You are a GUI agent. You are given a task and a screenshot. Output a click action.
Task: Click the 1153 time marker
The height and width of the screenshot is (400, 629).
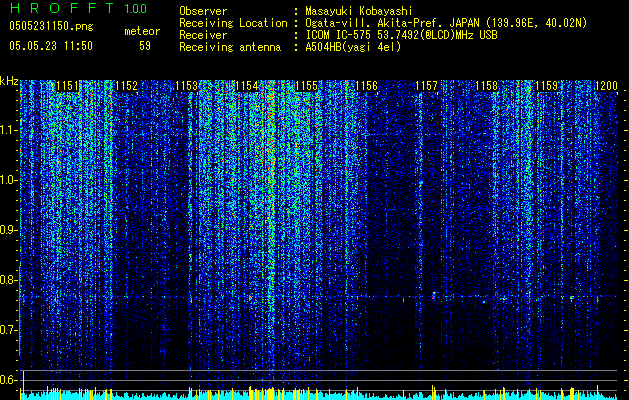pyautogui.click(x=187, y=86)
